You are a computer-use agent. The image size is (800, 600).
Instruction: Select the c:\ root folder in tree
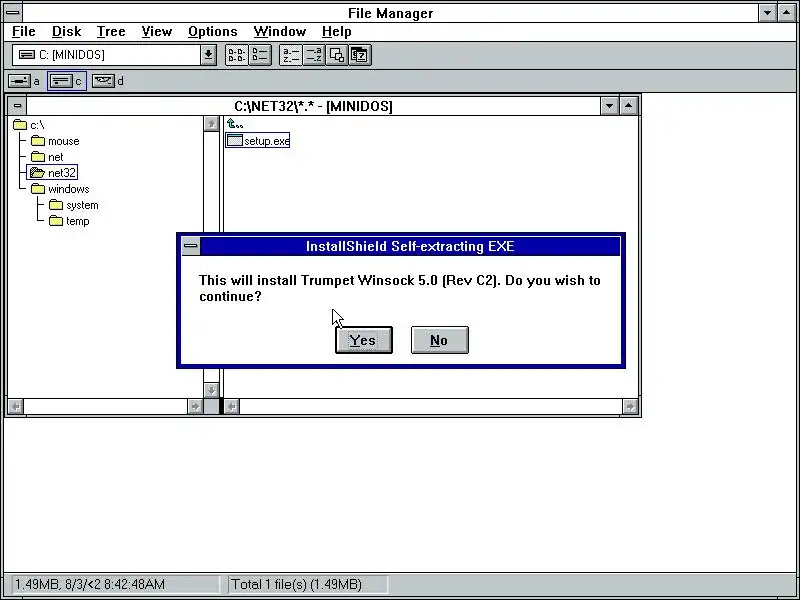(29, 125)
